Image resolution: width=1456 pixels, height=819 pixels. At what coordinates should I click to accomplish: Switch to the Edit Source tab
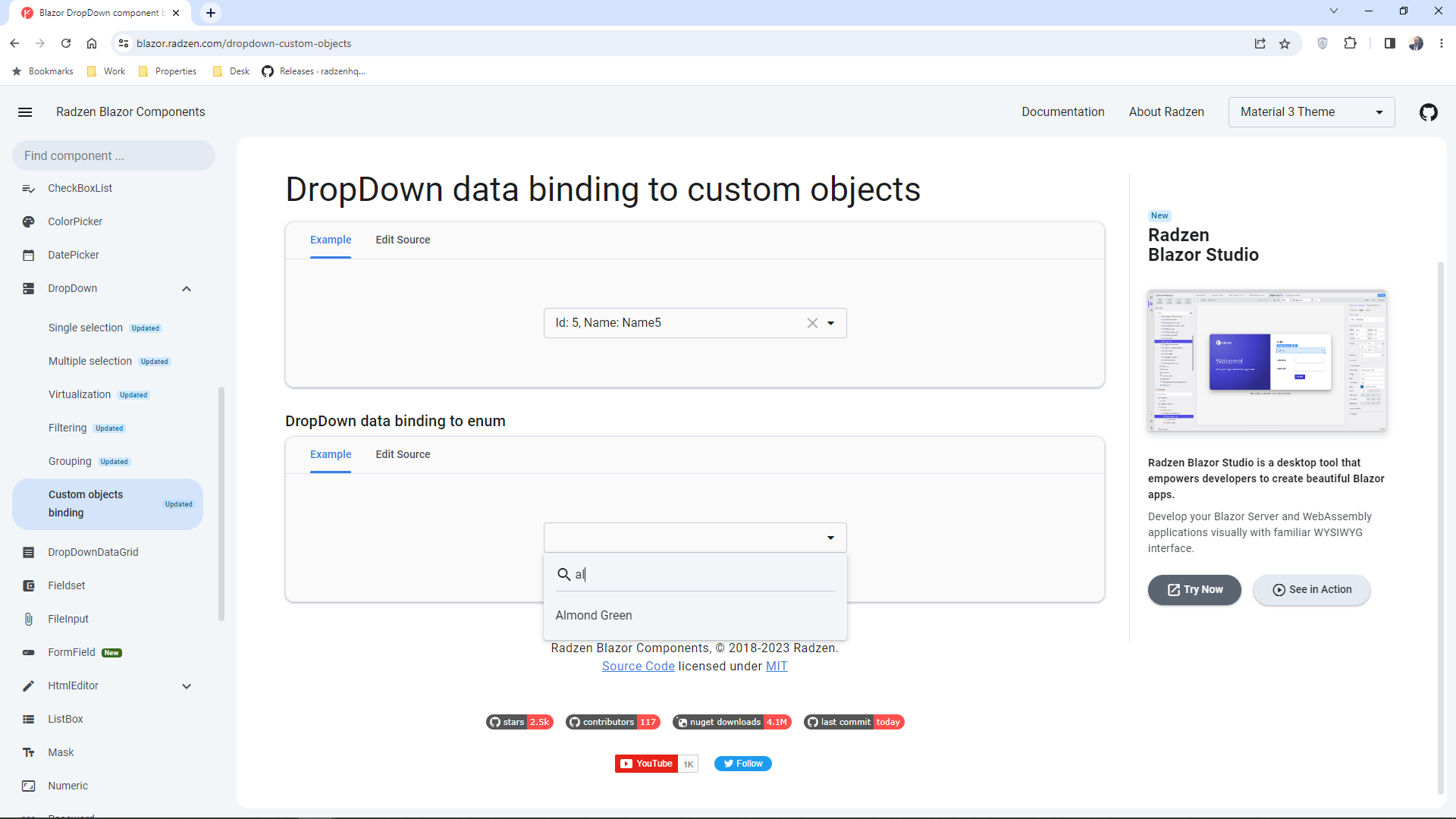(403, 240)
